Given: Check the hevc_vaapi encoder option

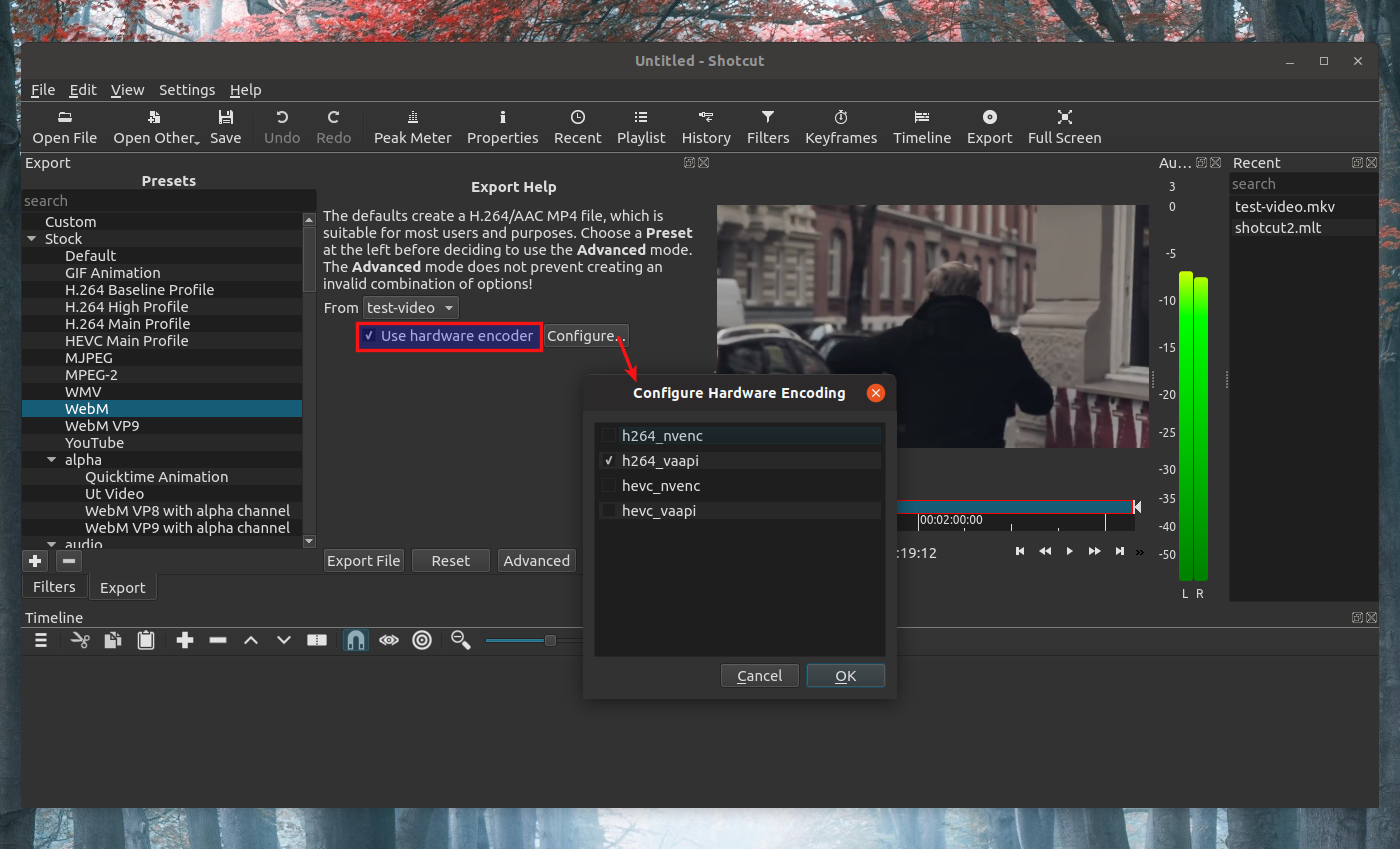Looking at the screenshot, I should coord(608,511).
